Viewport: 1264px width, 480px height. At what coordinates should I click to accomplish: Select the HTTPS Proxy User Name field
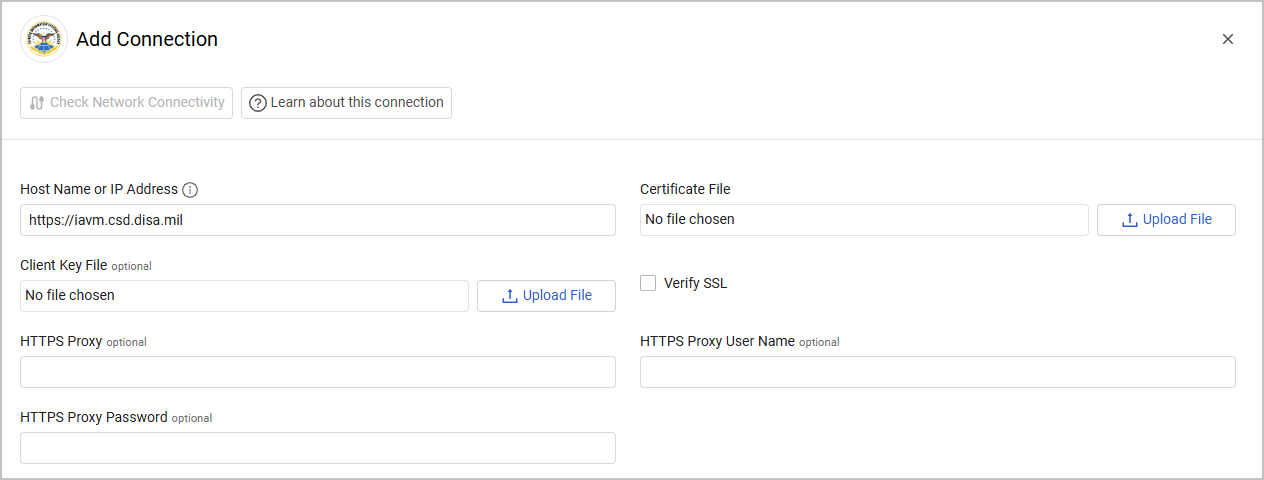(938, 372)
